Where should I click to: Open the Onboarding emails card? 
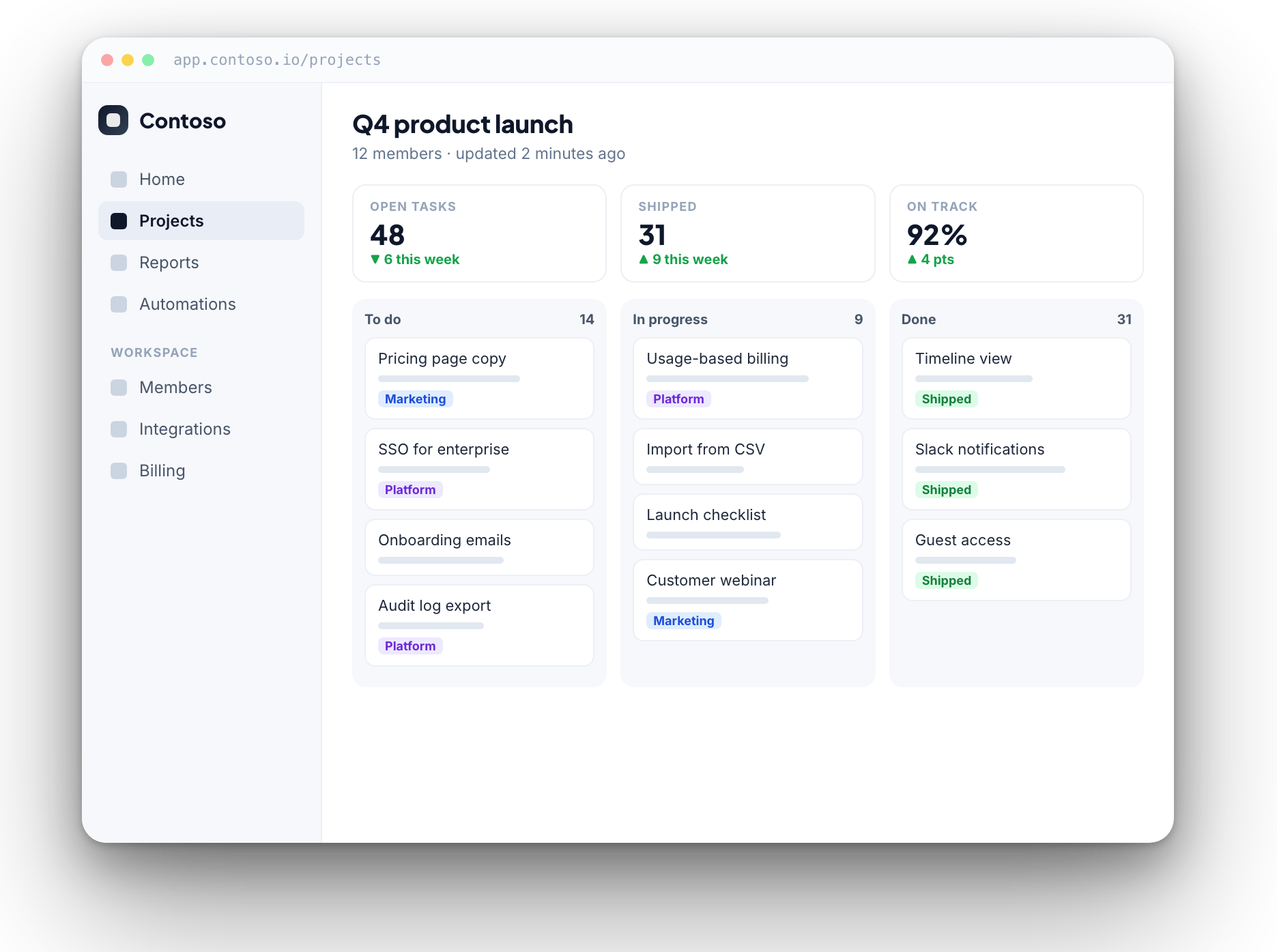[479, 547]
